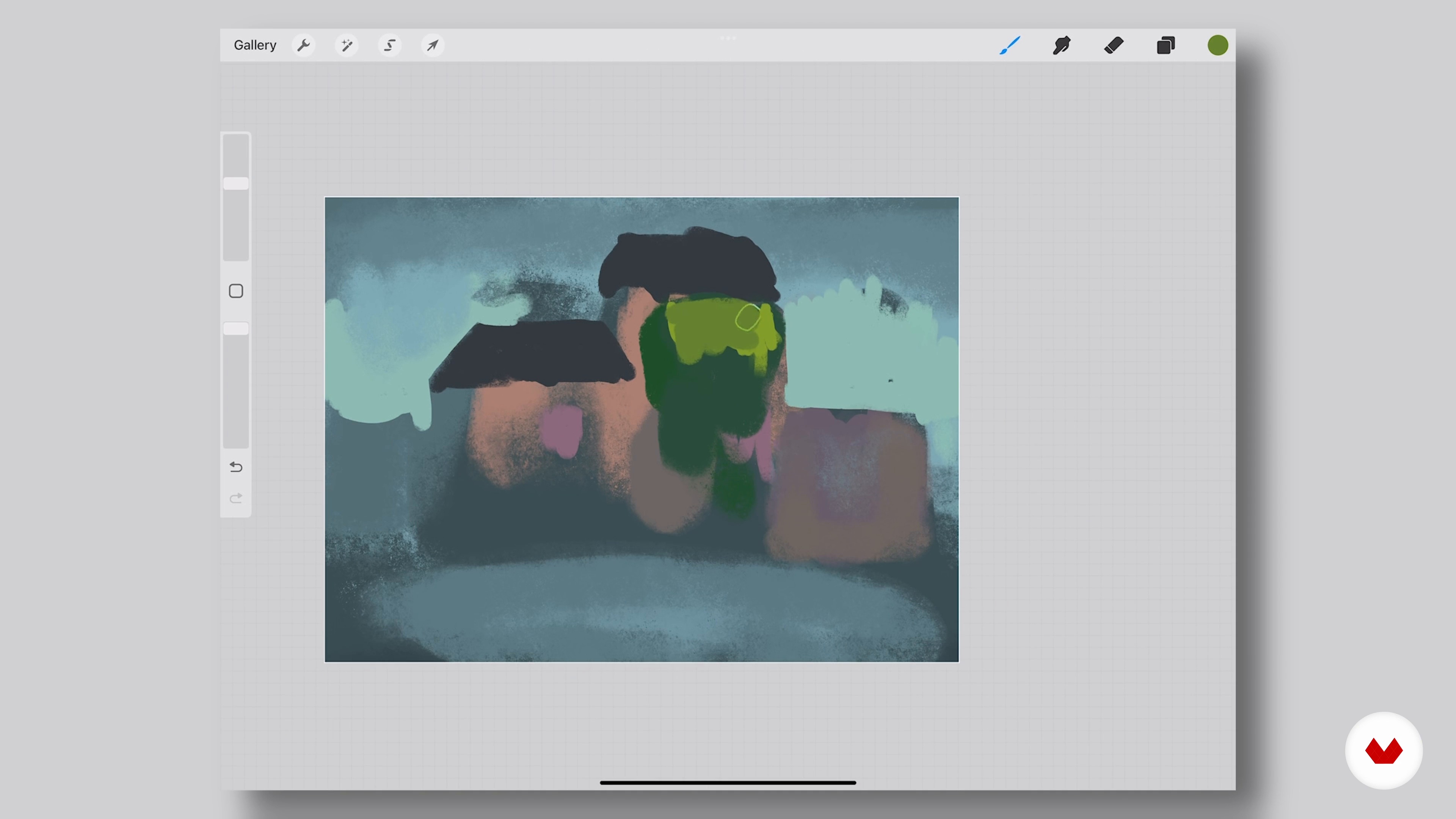Viewport: 1456px width, 819px height.
Task: Undo the last stroke
Action: tap(236, 467)
